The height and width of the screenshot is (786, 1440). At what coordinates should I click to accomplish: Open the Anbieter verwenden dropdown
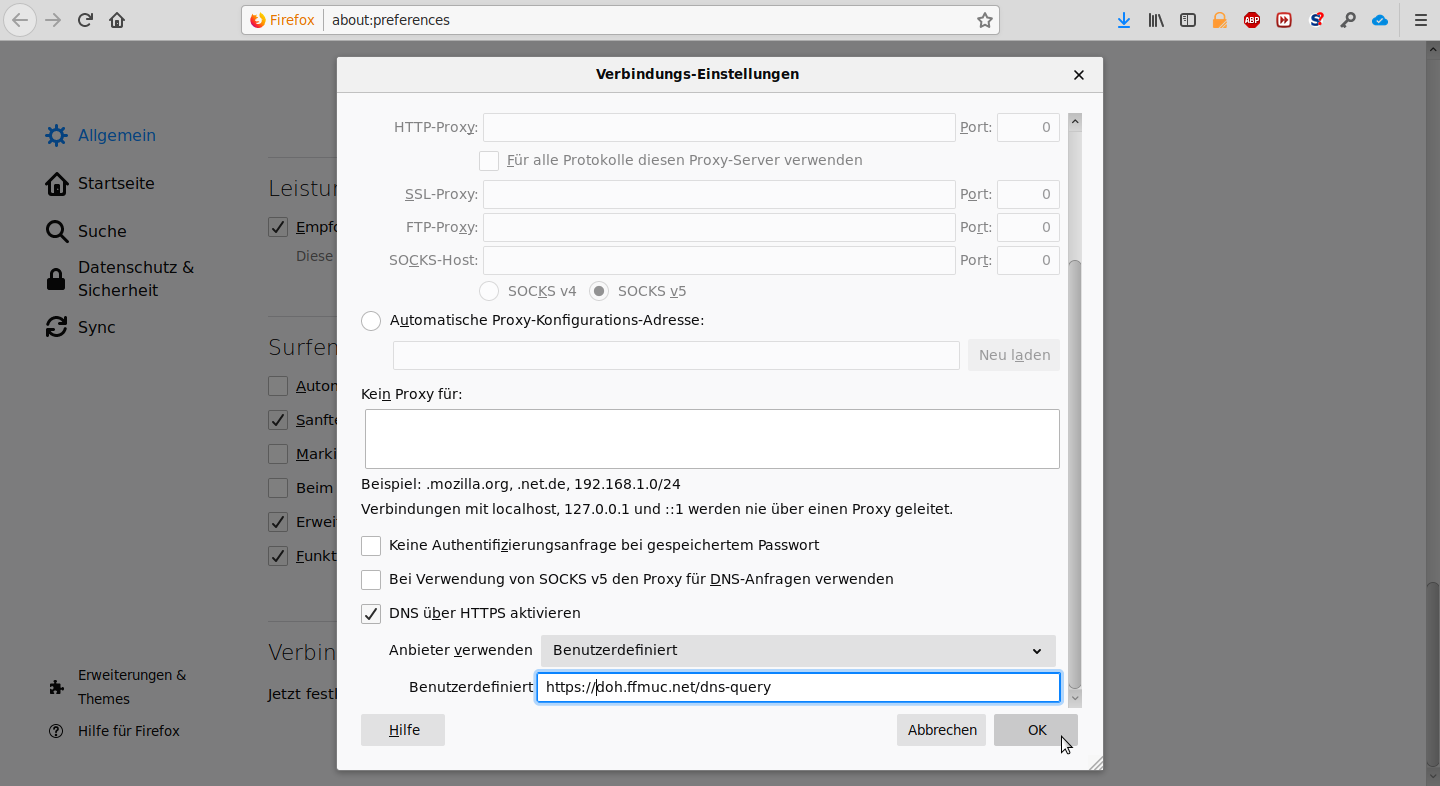point(798,651)
